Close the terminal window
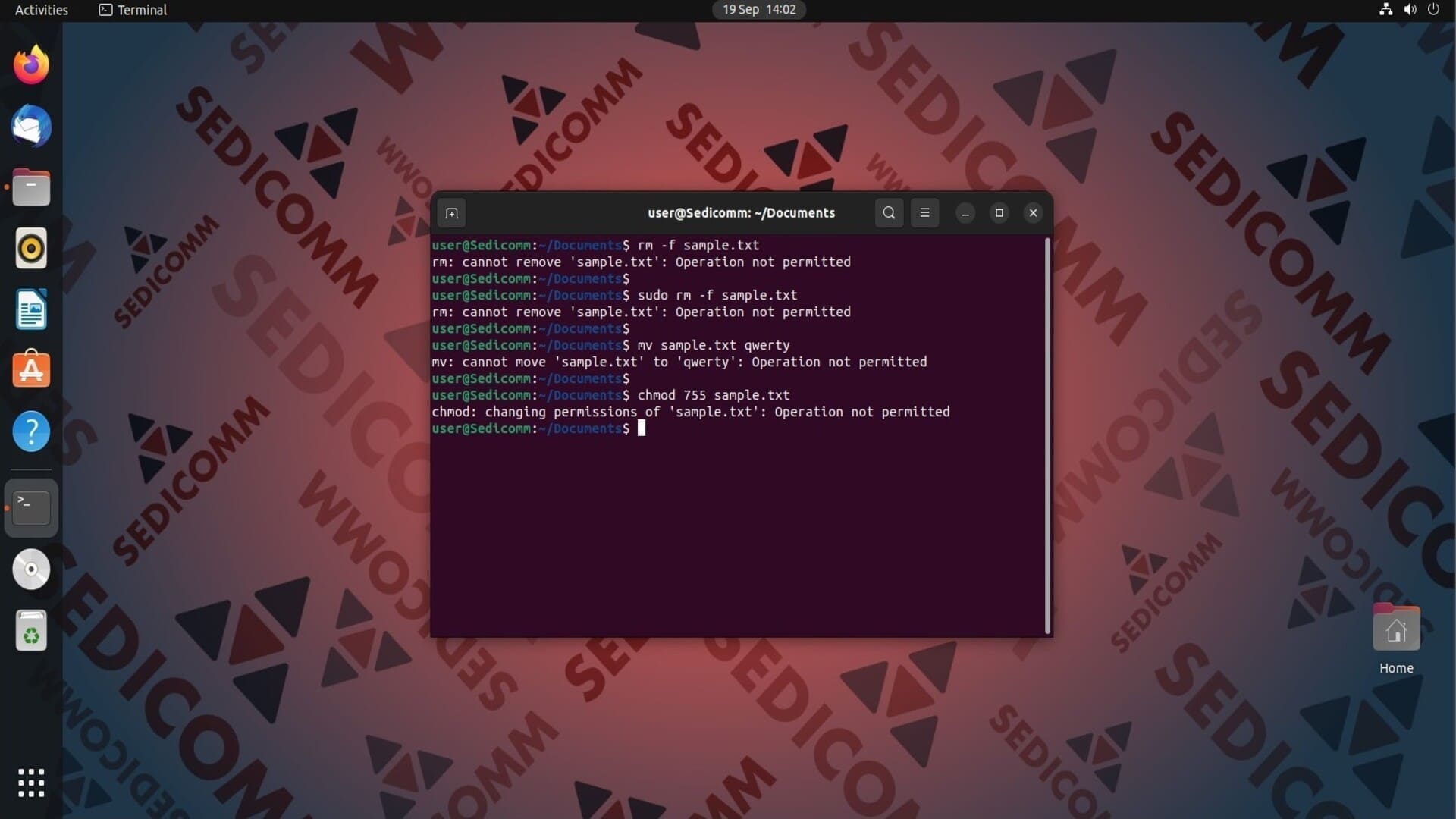 (1033, 213)
